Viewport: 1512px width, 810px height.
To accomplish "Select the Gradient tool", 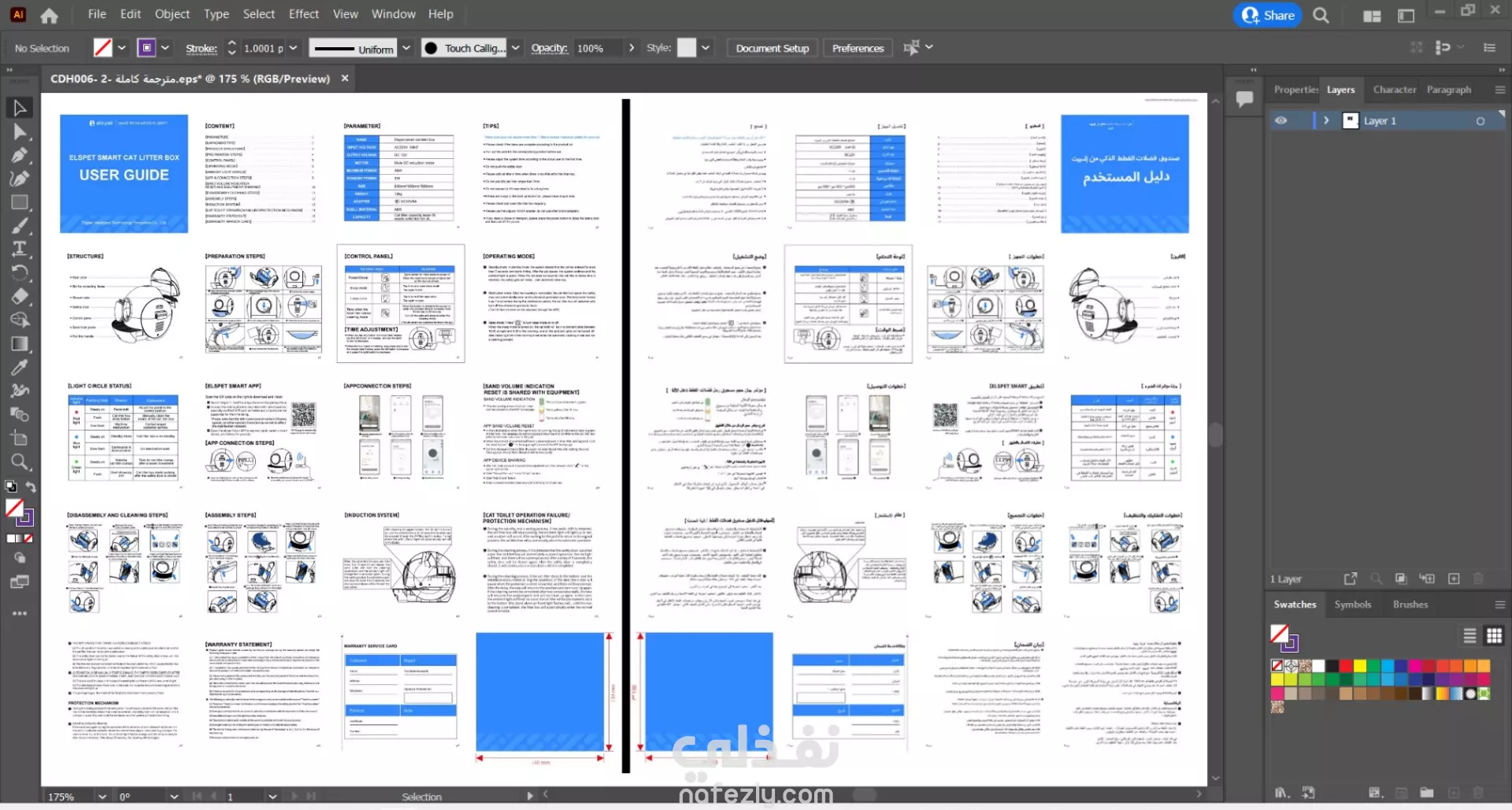I will 20,344.
